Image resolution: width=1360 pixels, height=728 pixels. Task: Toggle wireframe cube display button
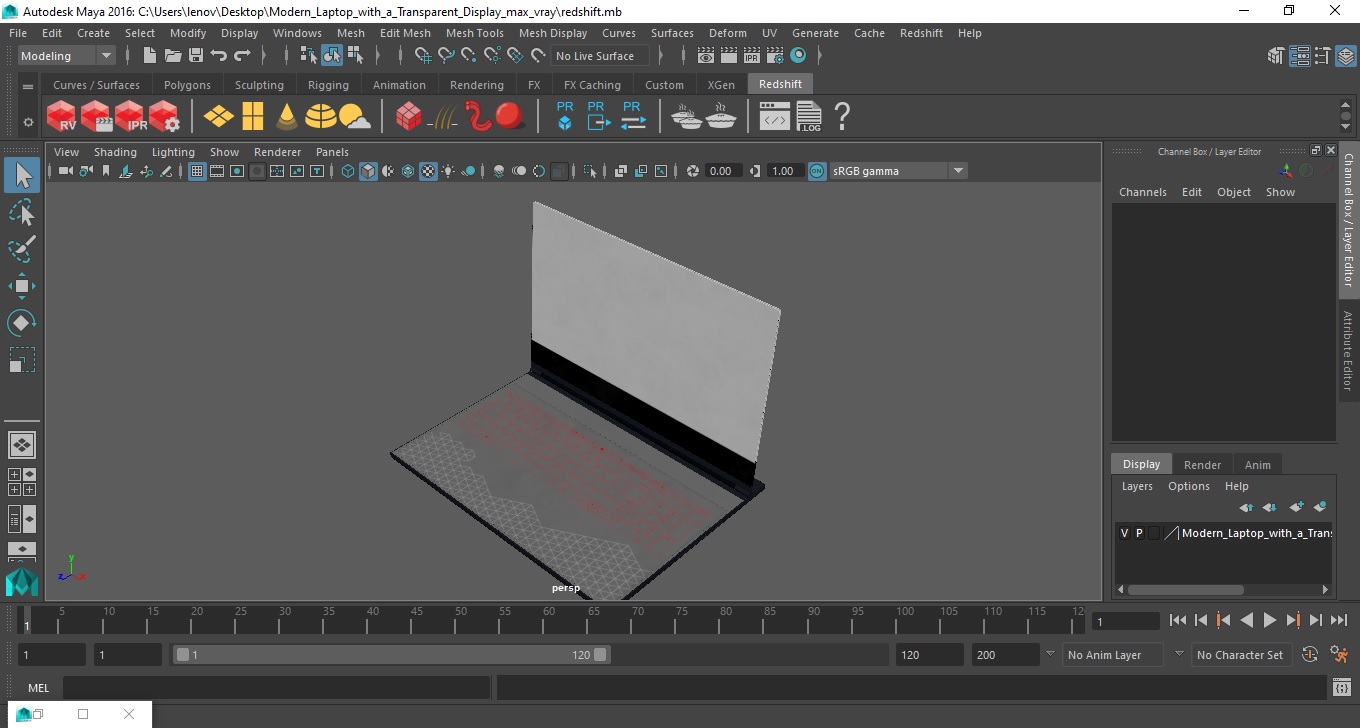pos(348,171)
